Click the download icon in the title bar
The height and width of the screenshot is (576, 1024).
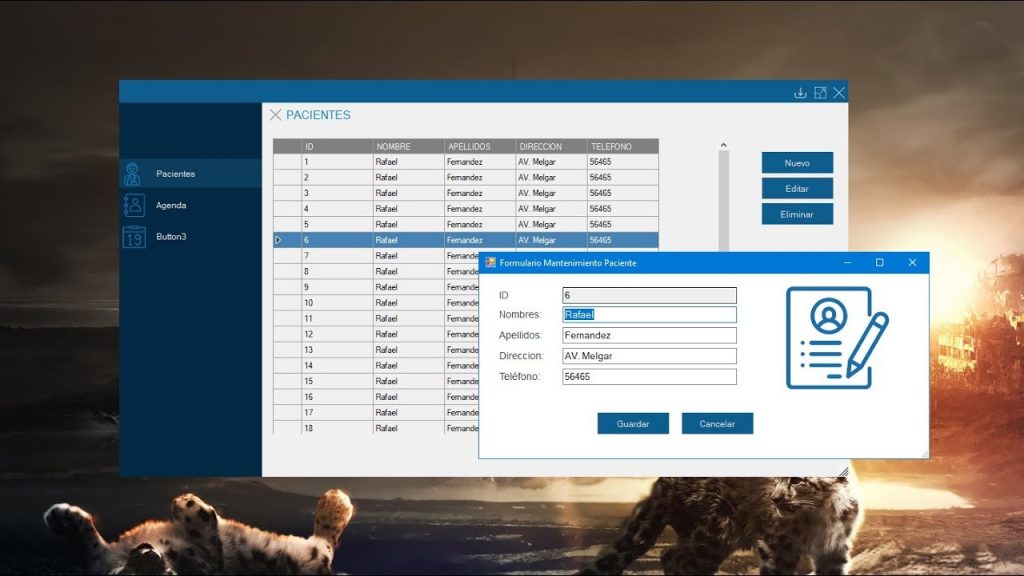tap(800, 92)
